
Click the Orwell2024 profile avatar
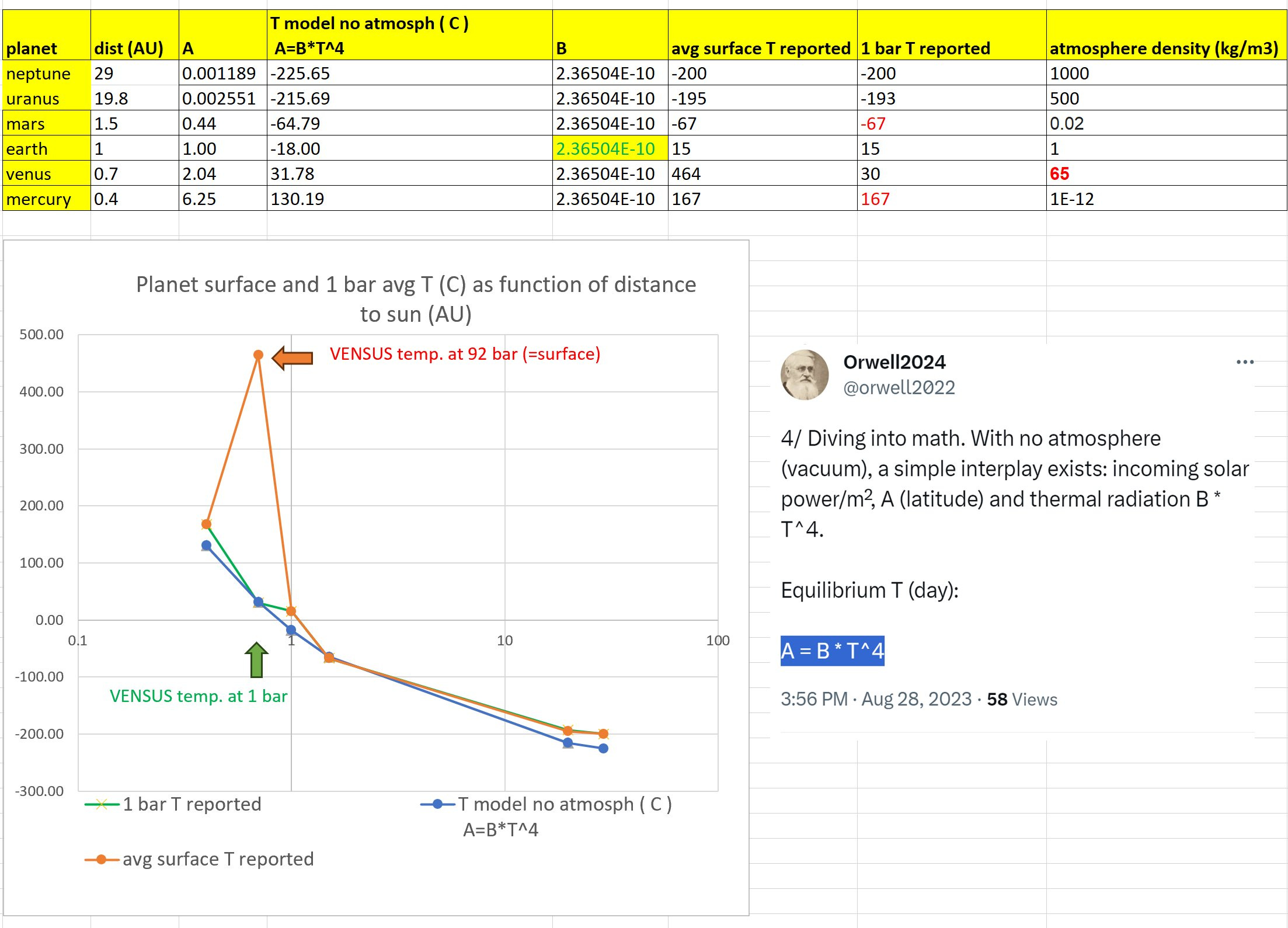805,374
